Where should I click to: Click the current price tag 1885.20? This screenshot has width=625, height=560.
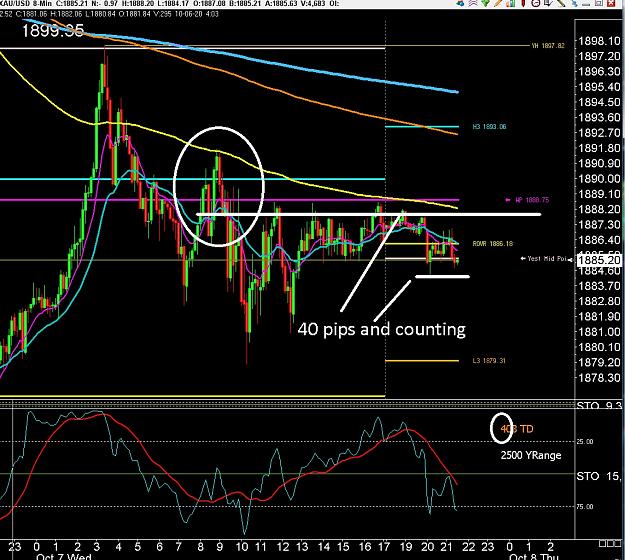click(x=599, y=260)
